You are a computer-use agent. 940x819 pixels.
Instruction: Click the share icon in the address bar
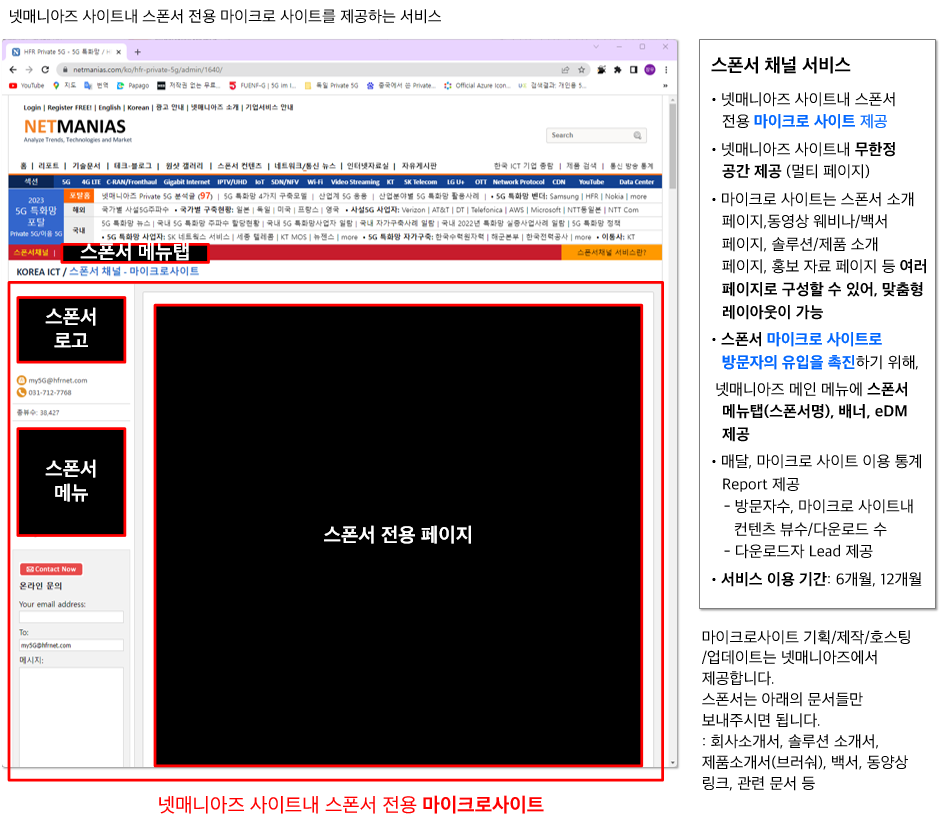tap(565, 70)
